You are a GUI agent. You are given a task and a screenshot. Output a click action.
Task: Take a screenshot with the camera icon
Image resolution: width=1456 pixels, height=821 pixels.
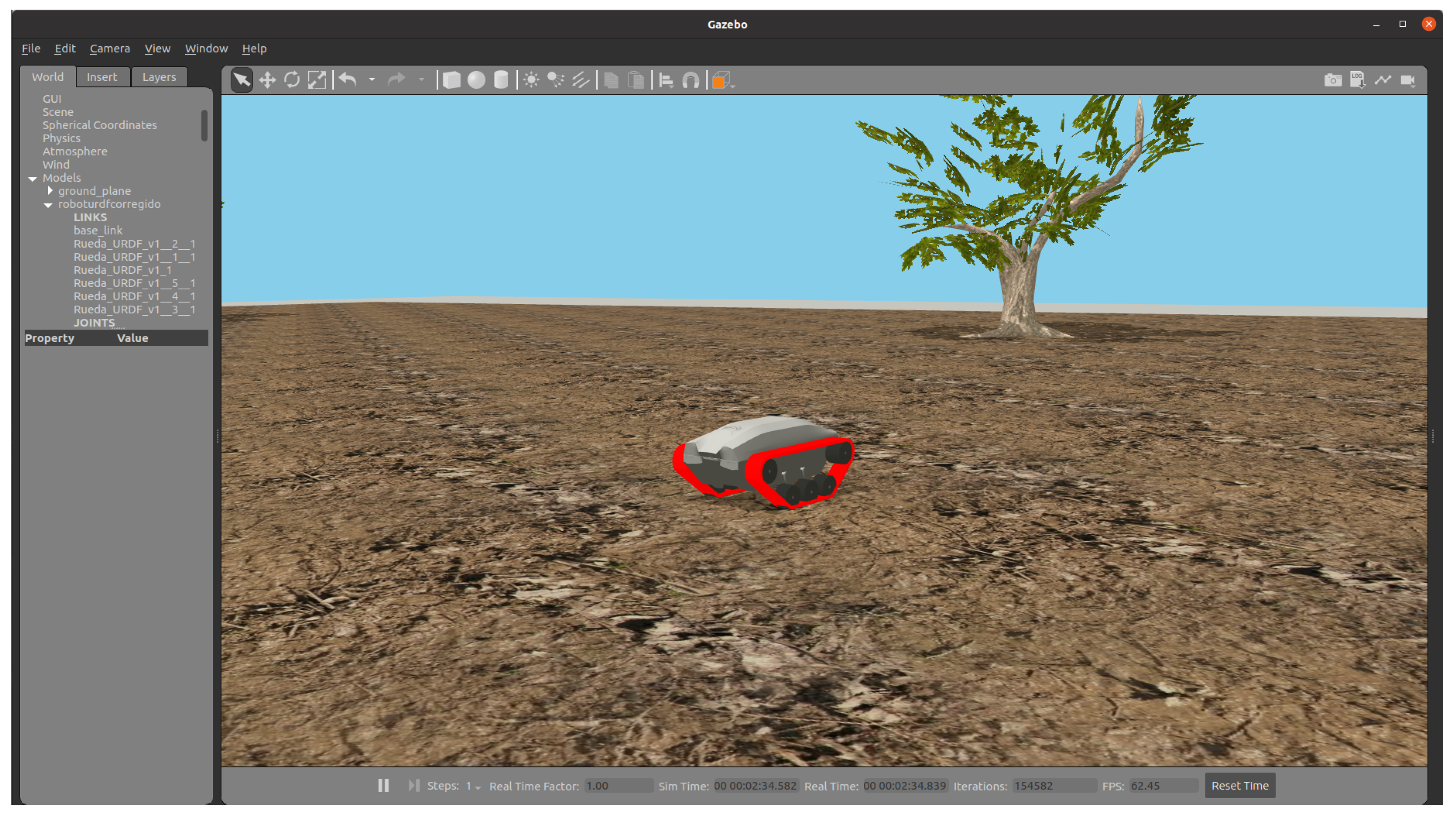point(1332,80)
